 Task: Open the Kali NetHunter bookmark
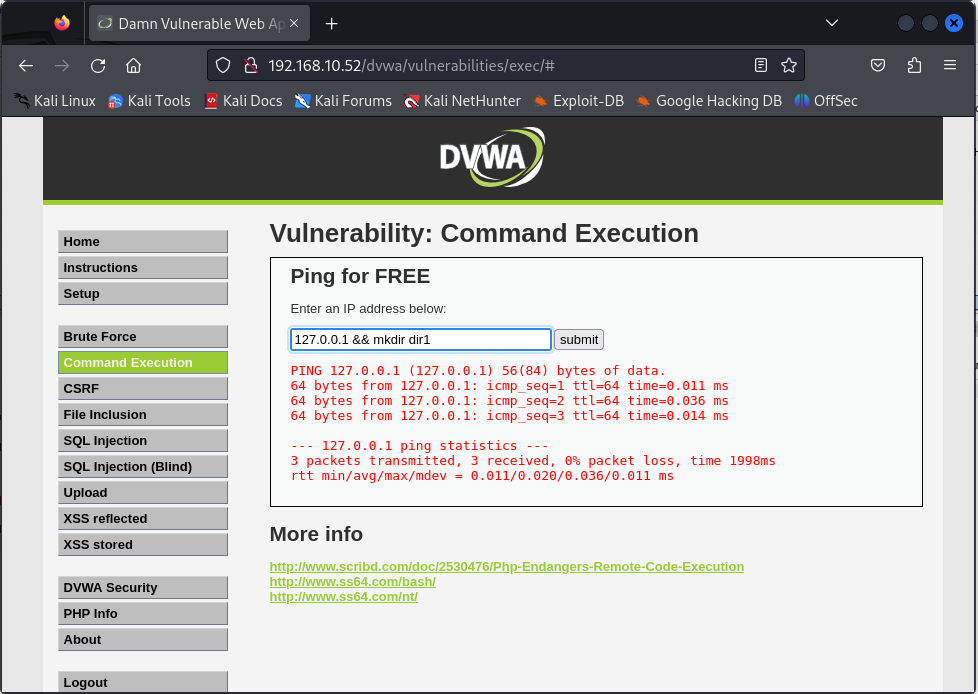click(462, 101)
